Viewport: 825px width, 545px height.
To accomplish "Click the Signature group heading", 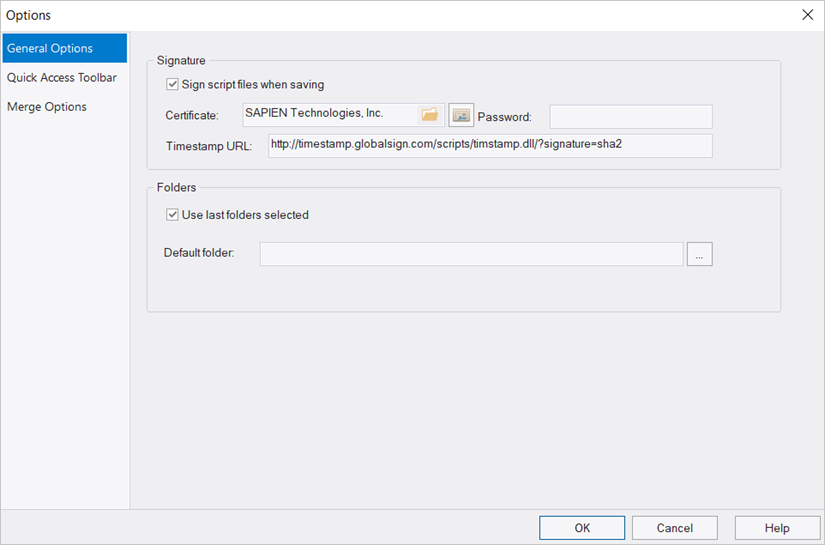I will [x=181, y=60].
